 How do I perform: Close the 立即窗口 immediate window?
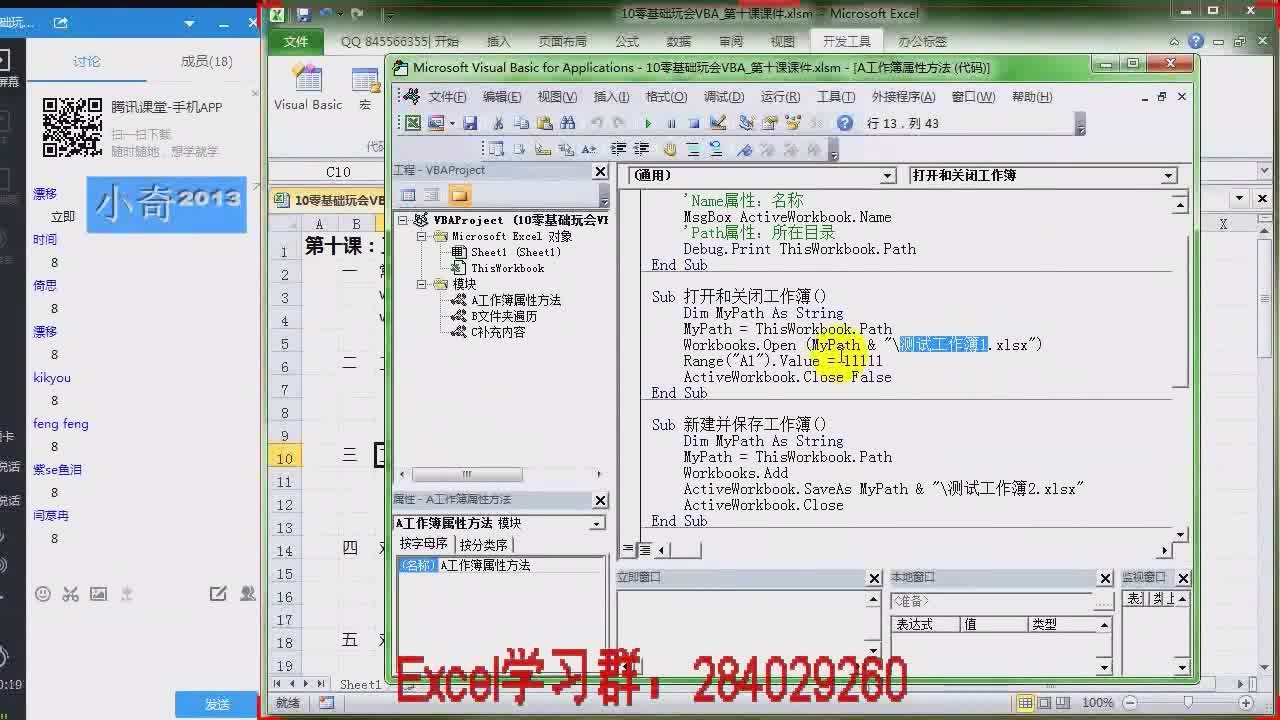[874, 578]
